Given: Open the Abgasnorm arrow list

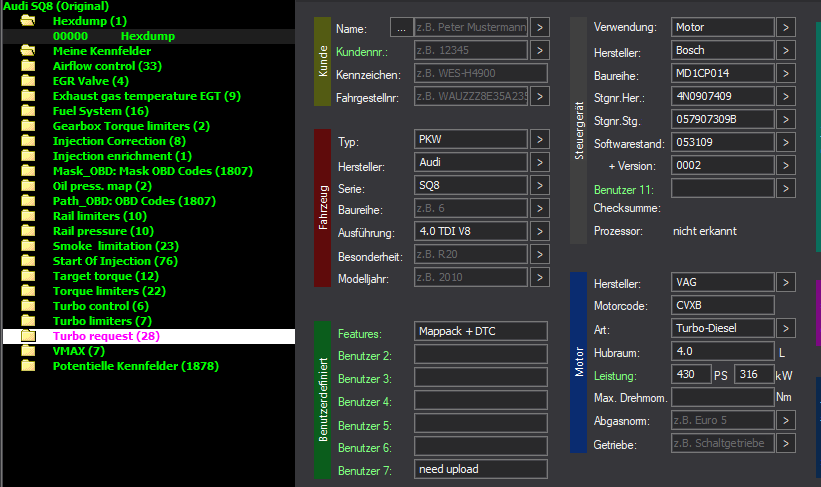Looking at the screenshot, I should coord(785,420).
